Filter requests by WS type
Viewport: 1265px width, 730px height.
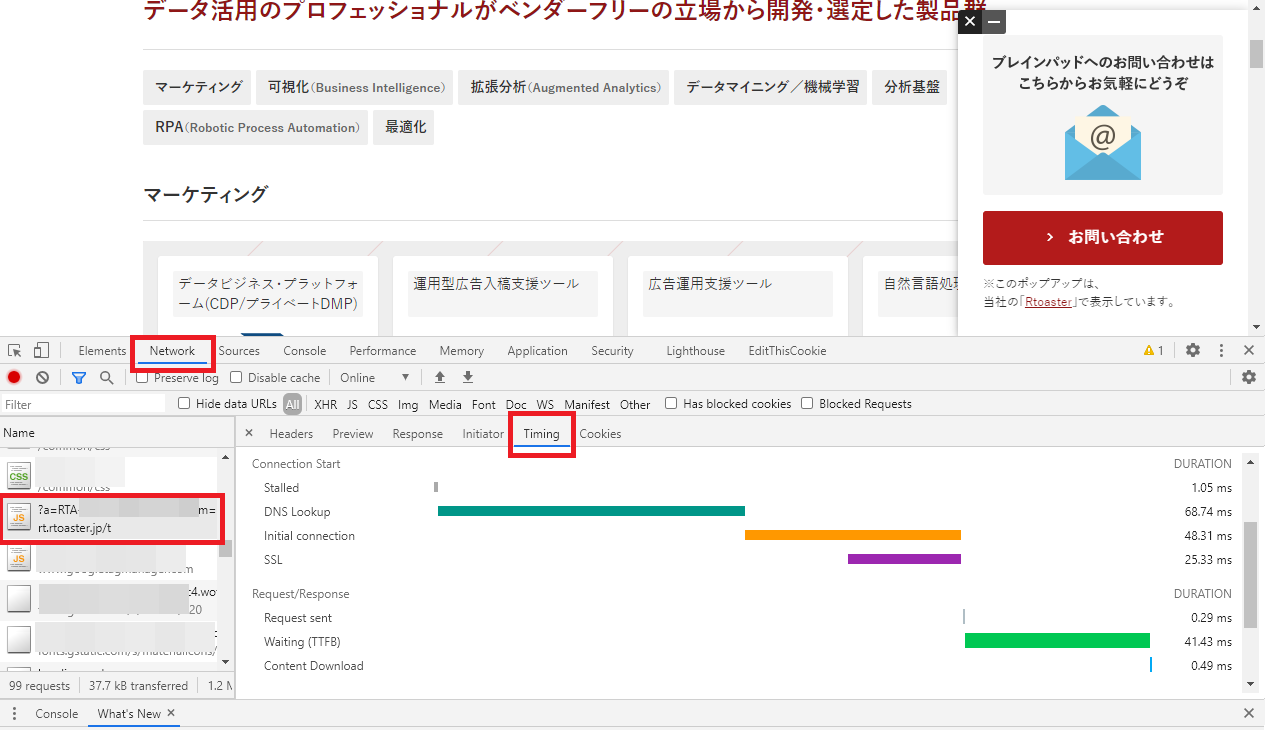coord(545,404)
